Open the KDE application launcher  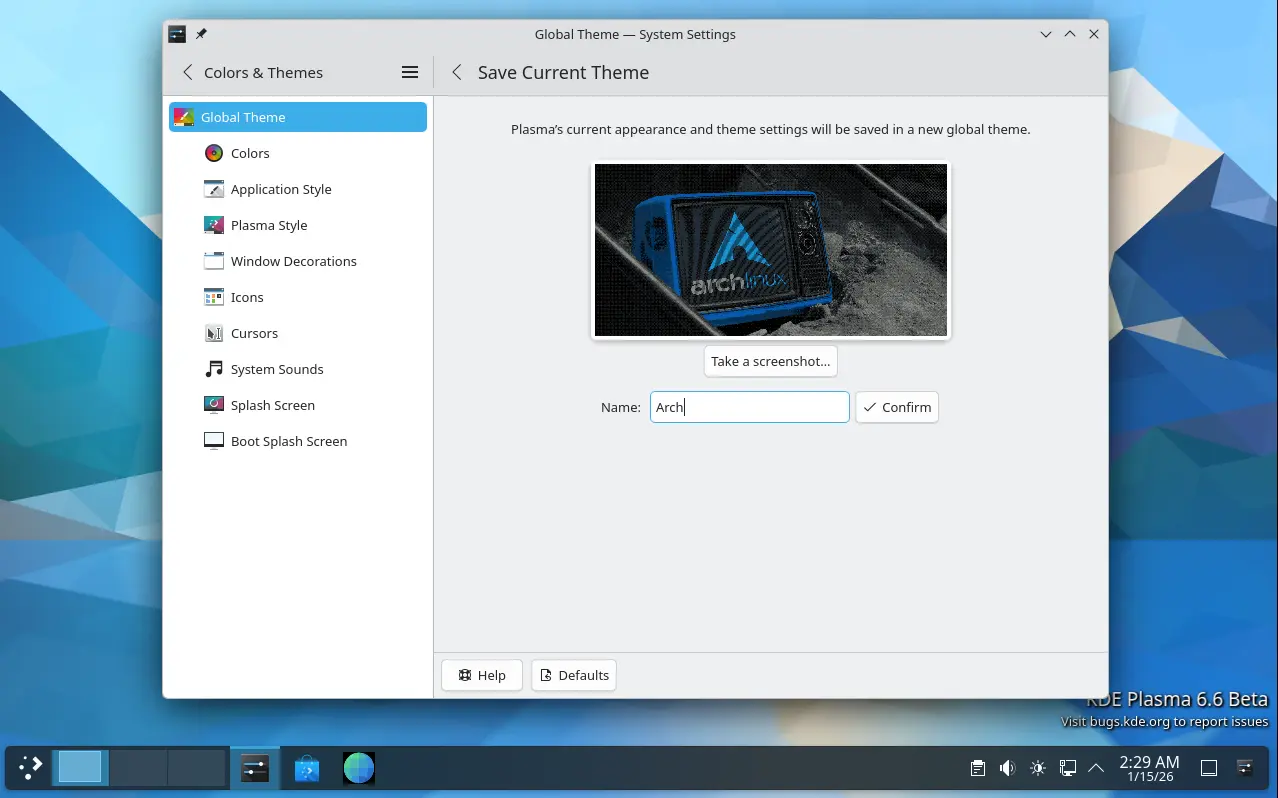[30, 768]
